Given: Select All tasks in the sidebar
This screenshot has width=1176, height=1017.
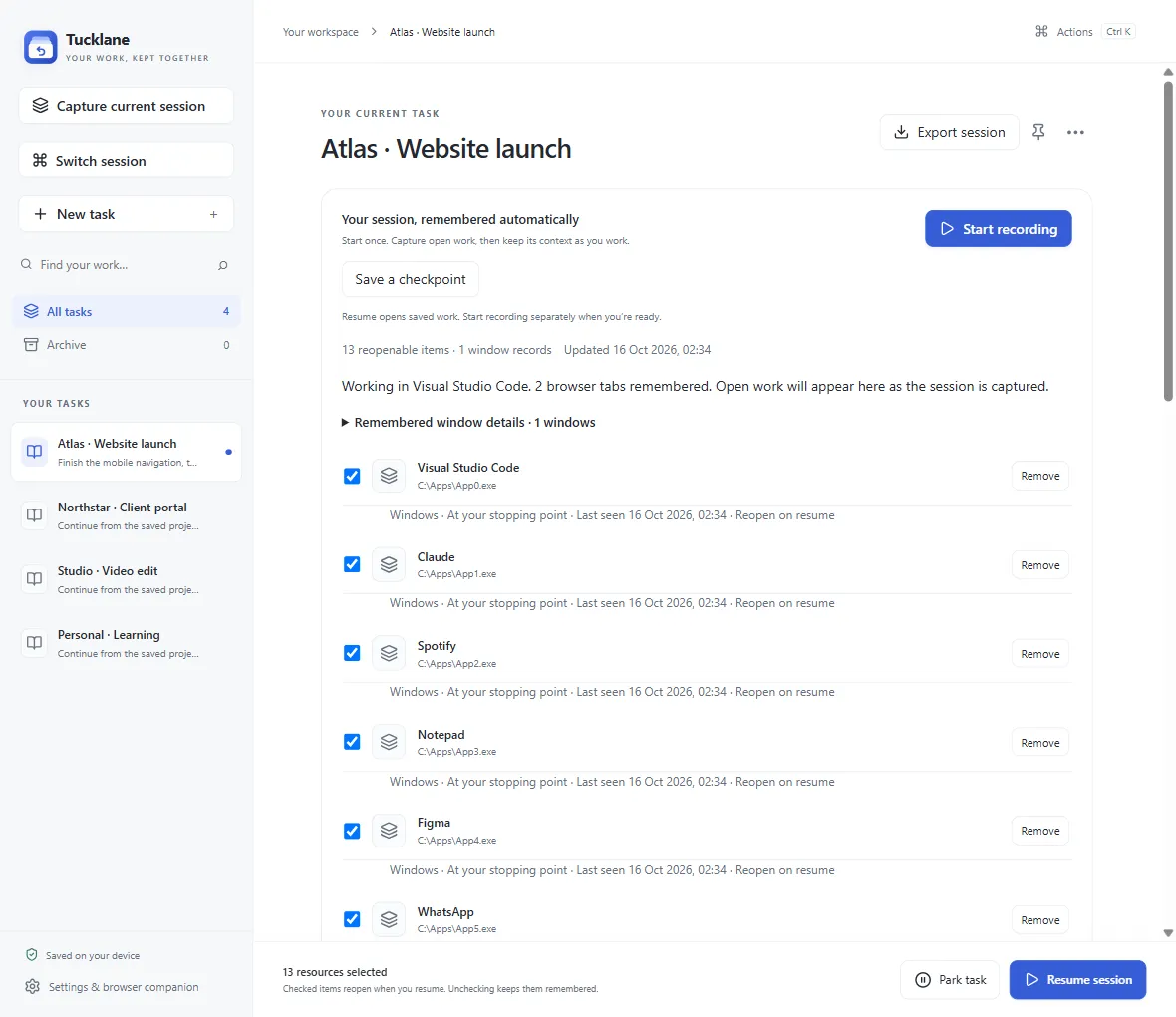Looking at the screenshot, I should point(126,311).
